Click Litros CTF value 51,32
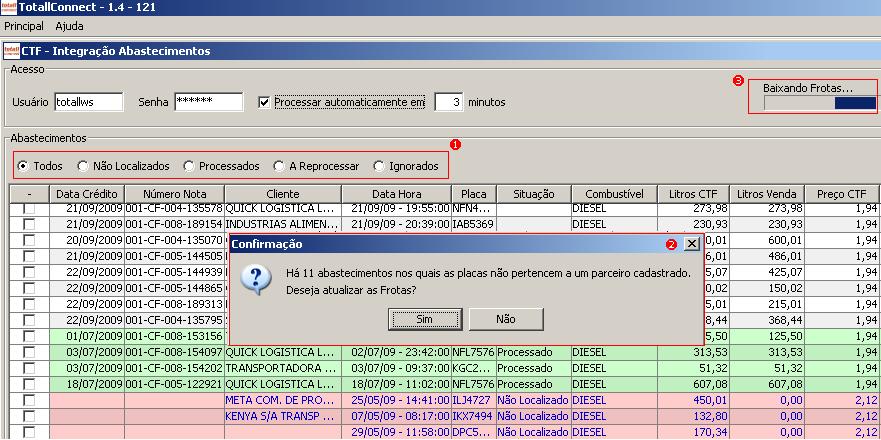Screen dimensions: 881x440 point(694,368)
